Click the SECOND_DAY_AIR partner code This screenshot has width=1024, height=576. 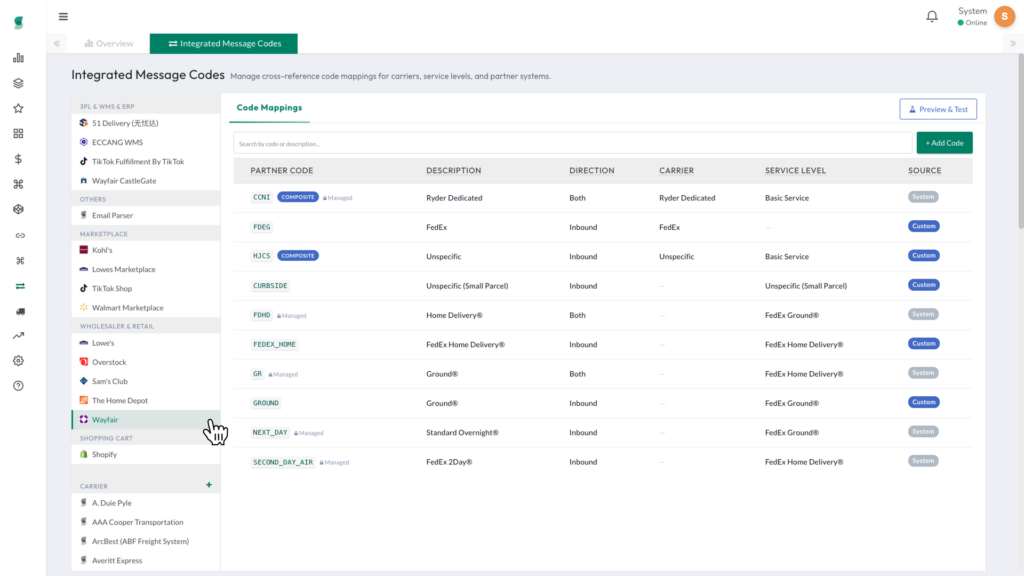pos(283,462)
